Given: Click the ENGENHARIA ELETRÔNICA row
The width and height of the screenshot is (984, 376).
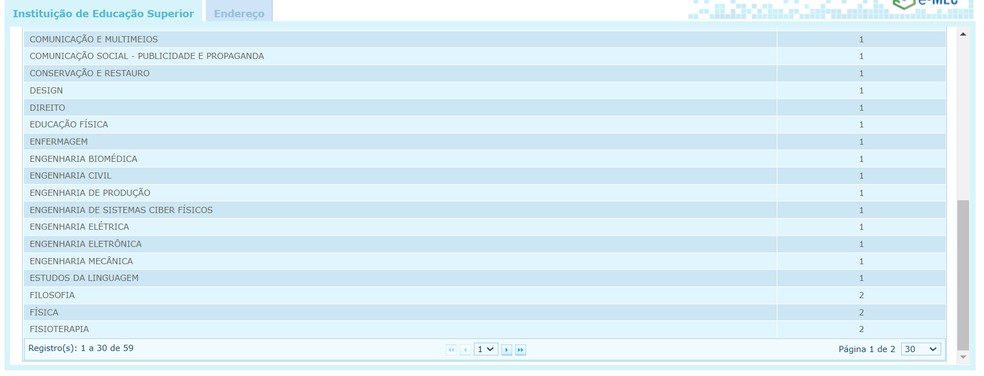Looking at the screenshot, I should 484,244.
